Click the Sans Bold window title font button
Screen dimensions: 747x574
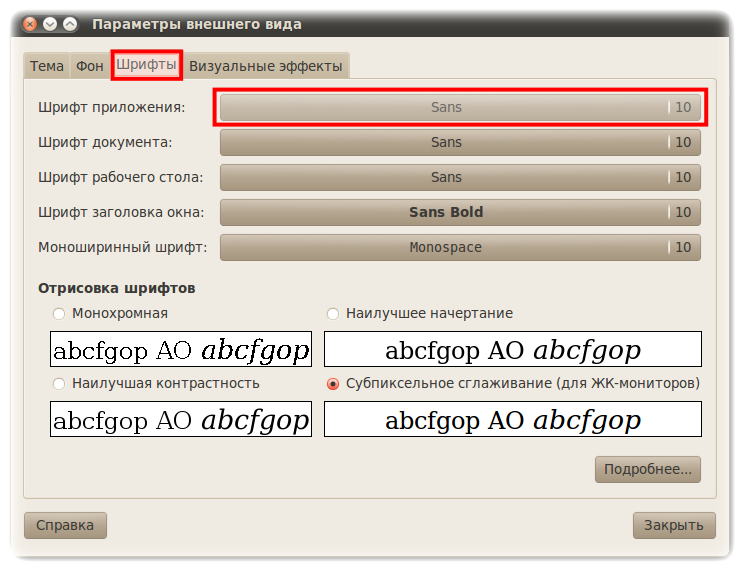click(460, 212)
